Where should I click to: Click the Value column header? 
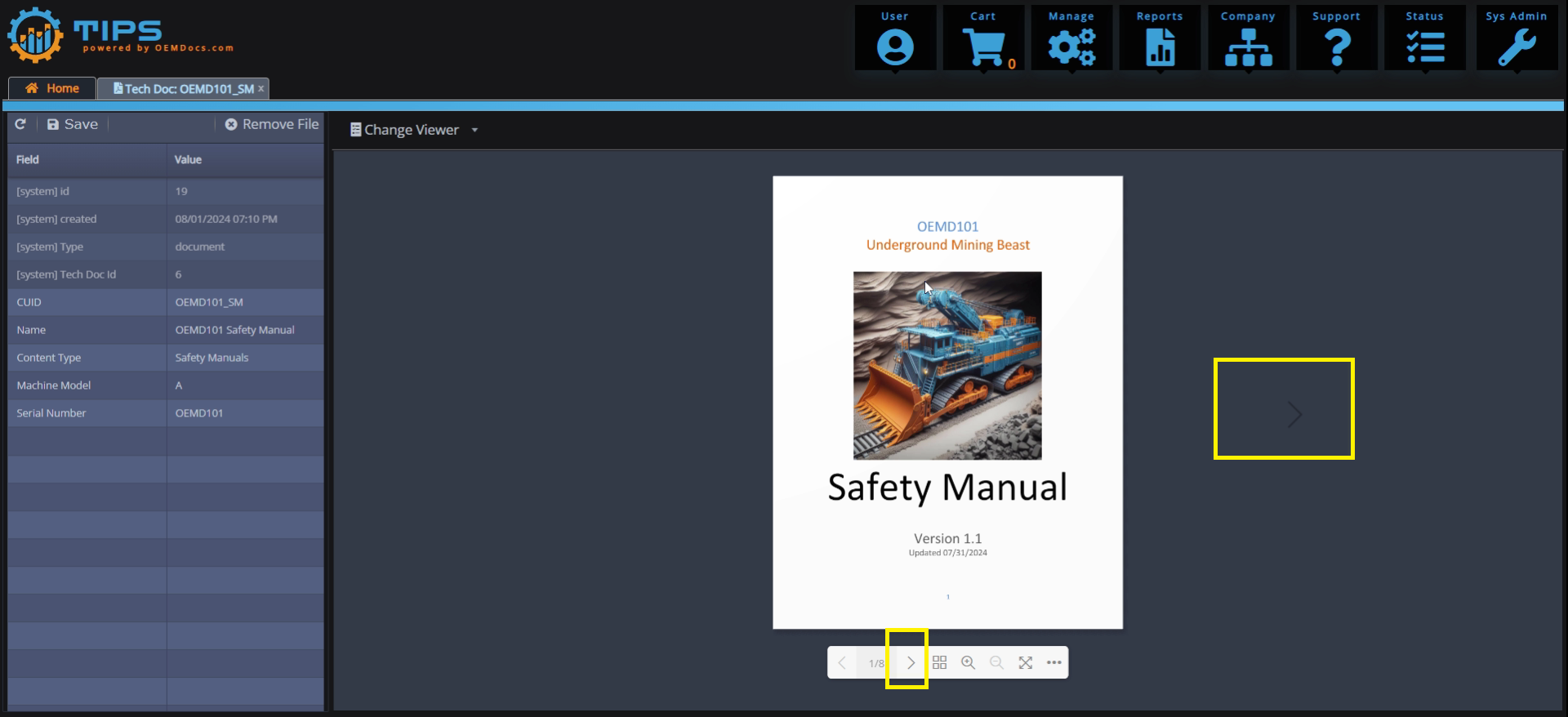[x=245, y=160]
